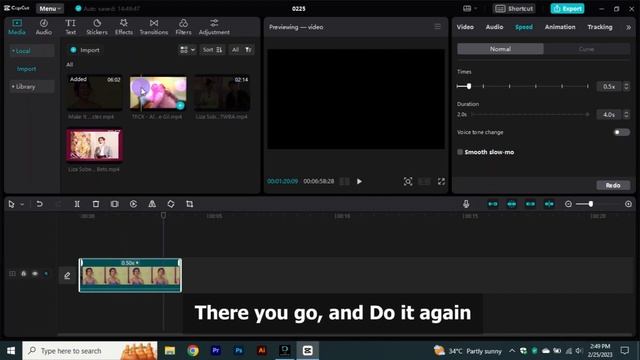
Task: Open the Sort options dropdown
Action: click(212, 50)
